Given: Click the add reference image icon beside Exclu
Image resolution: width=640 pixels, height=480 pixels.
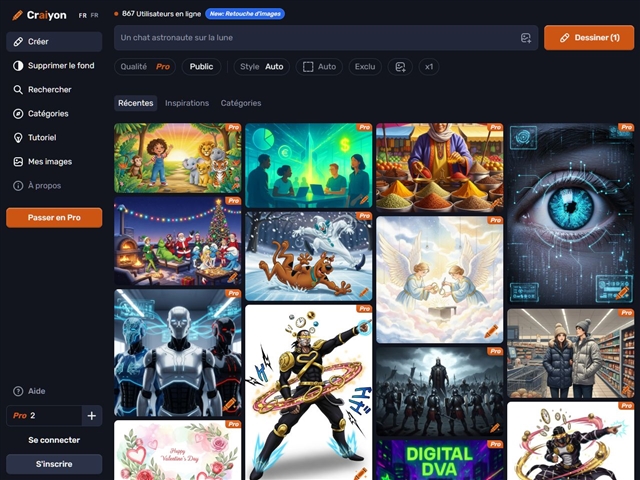Looking at the screenshot, I should coord(400,67).
